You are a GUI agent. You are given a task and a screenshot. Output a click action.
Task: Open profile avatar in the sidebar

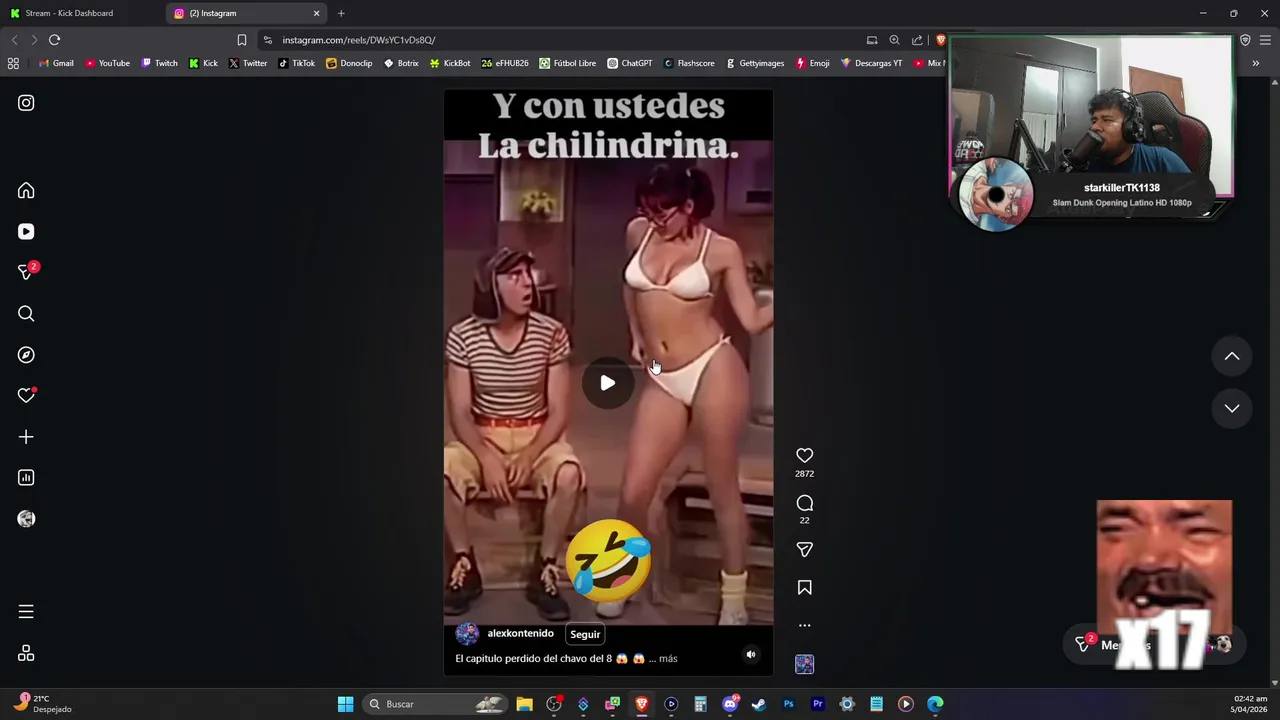pos(26,519)
